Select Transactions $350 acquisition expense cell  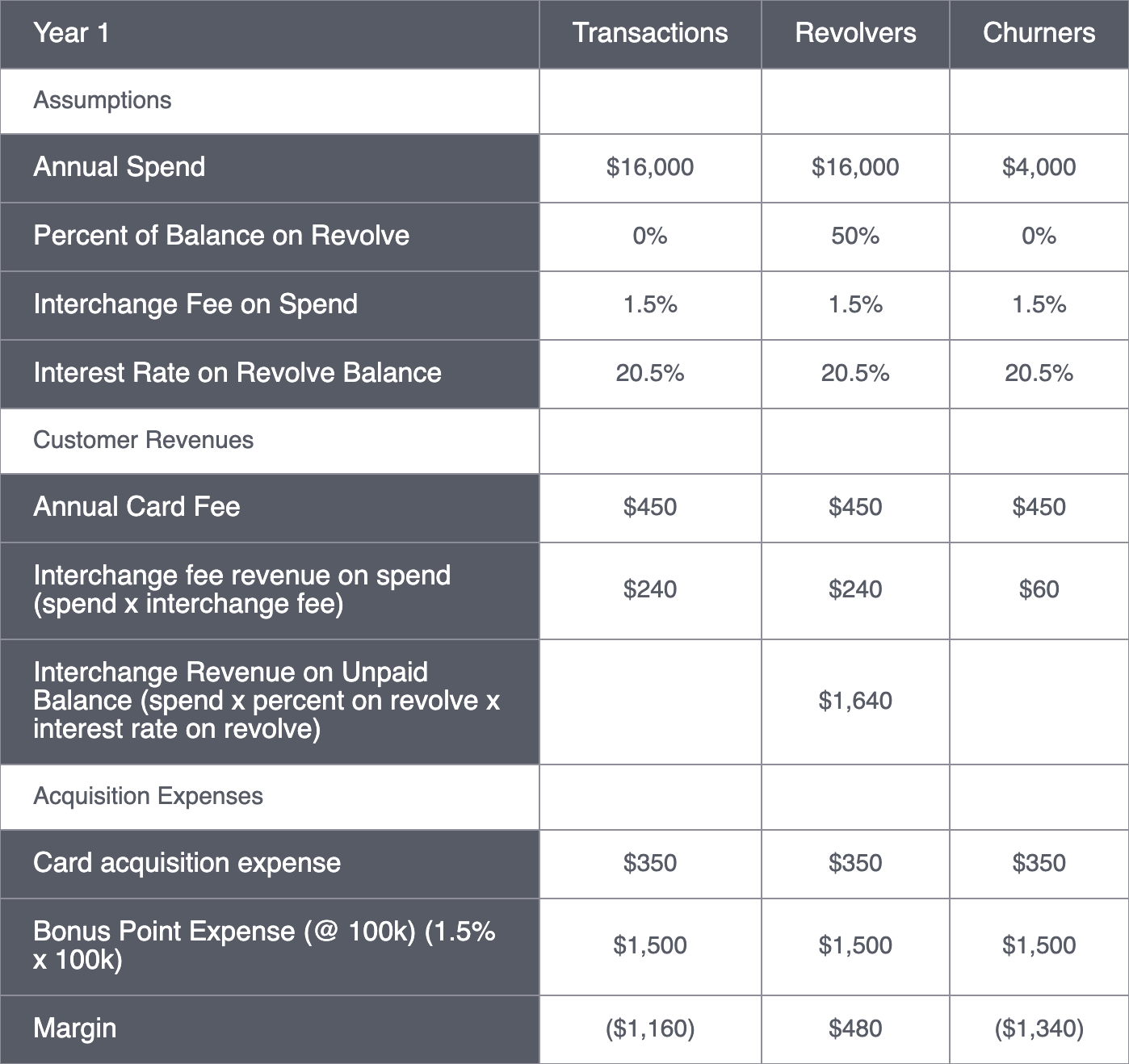pyautogui.click(x=650, y=864)
